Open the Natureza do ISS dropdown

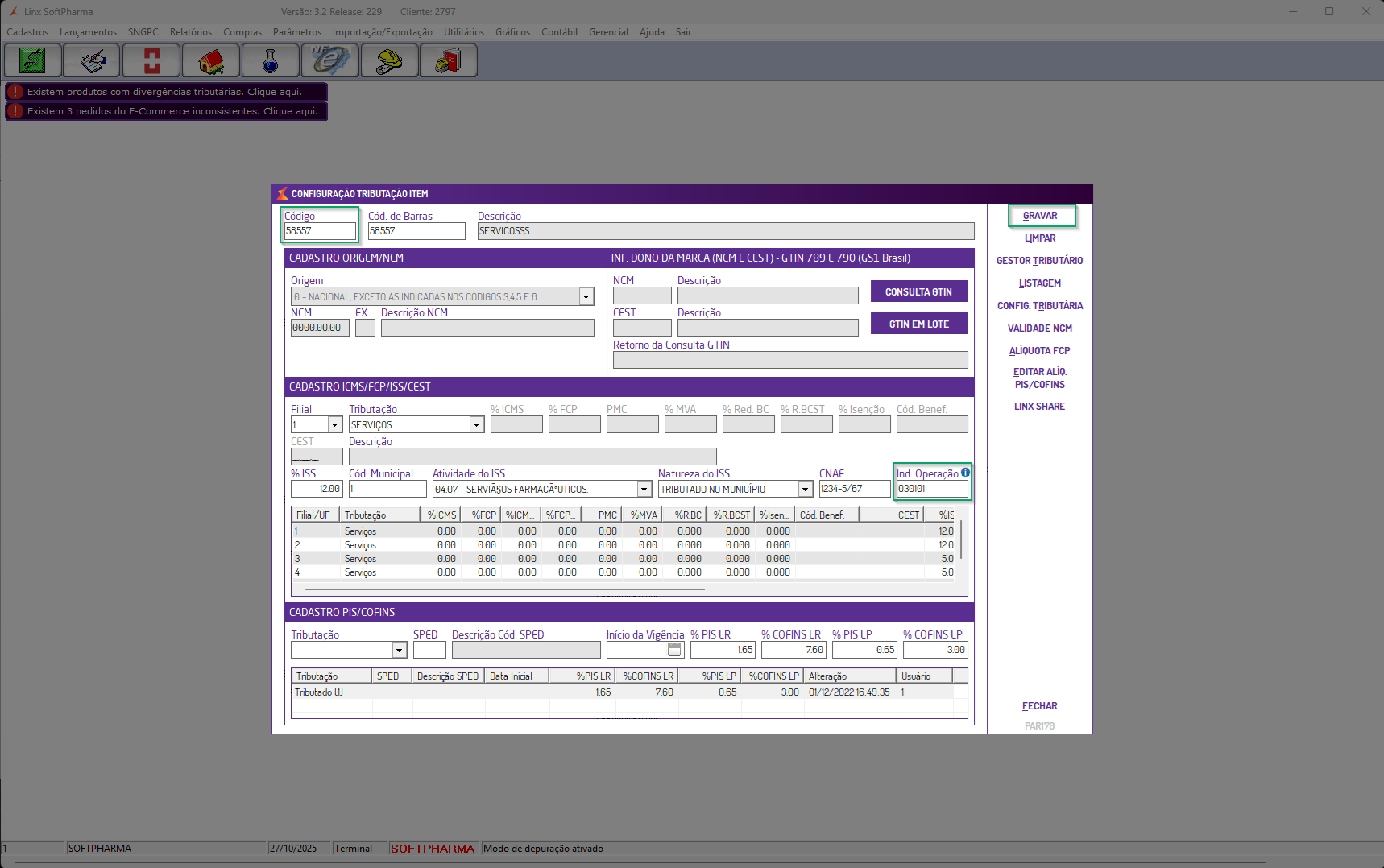[805, 490]
